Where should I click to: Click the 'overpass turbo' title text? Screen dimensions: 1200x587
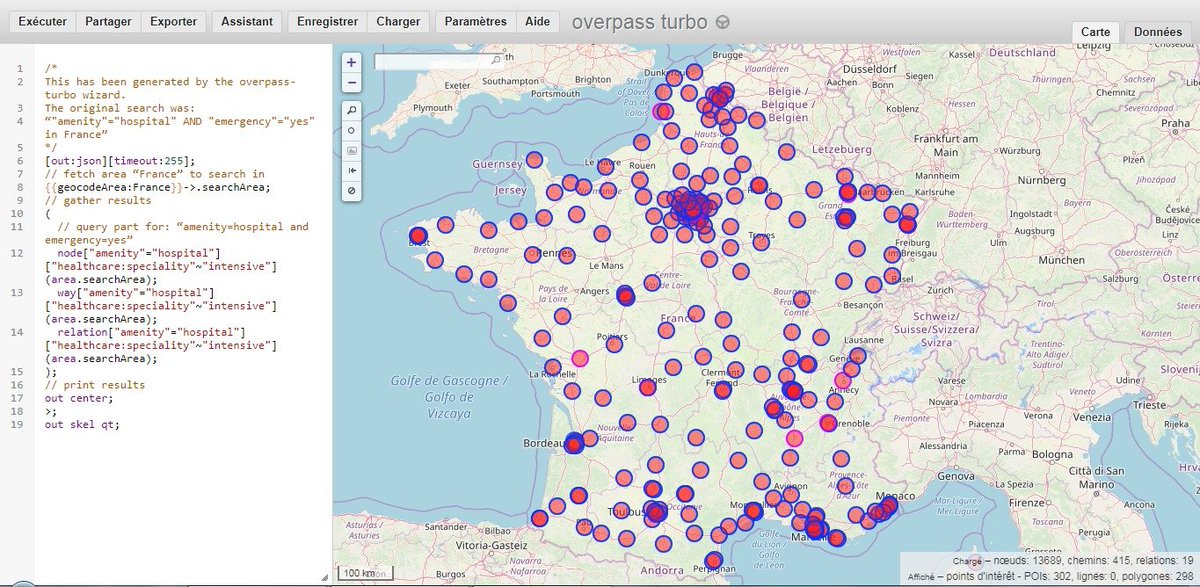[640, 22]
